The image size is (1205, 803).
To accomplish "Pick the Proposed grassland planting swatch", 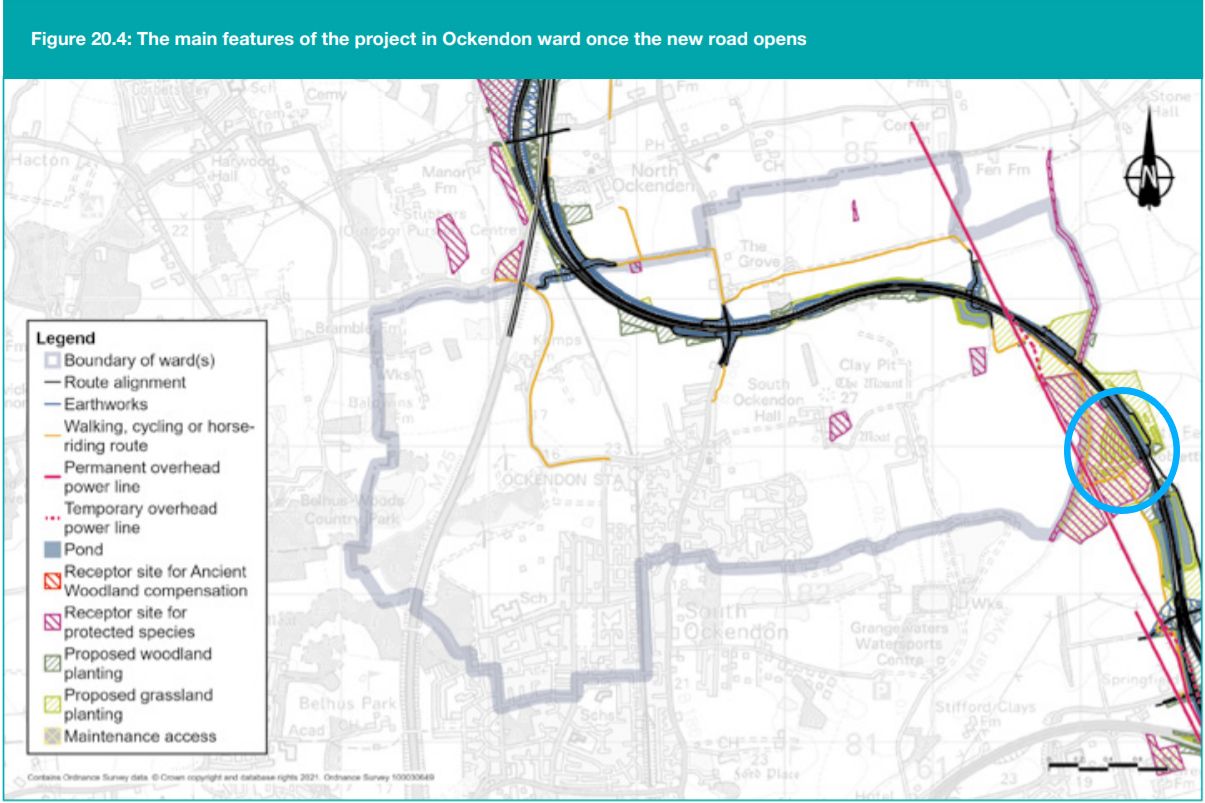I will [53, 704].
